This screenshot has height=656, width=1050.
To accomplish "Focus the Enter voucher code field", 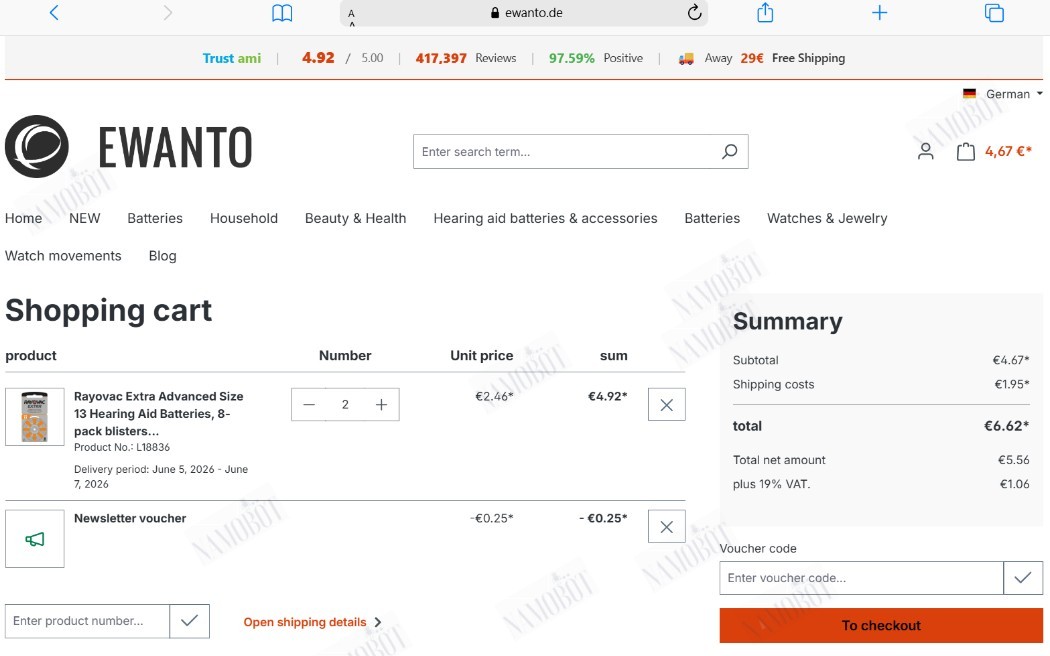I will click(861, 578).
